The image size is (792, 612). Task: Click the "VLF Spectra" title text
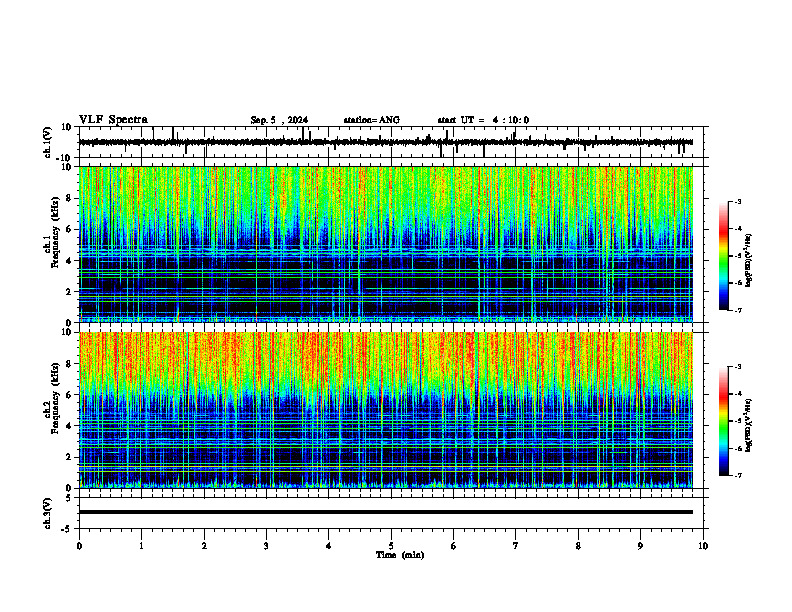[113, 120]
